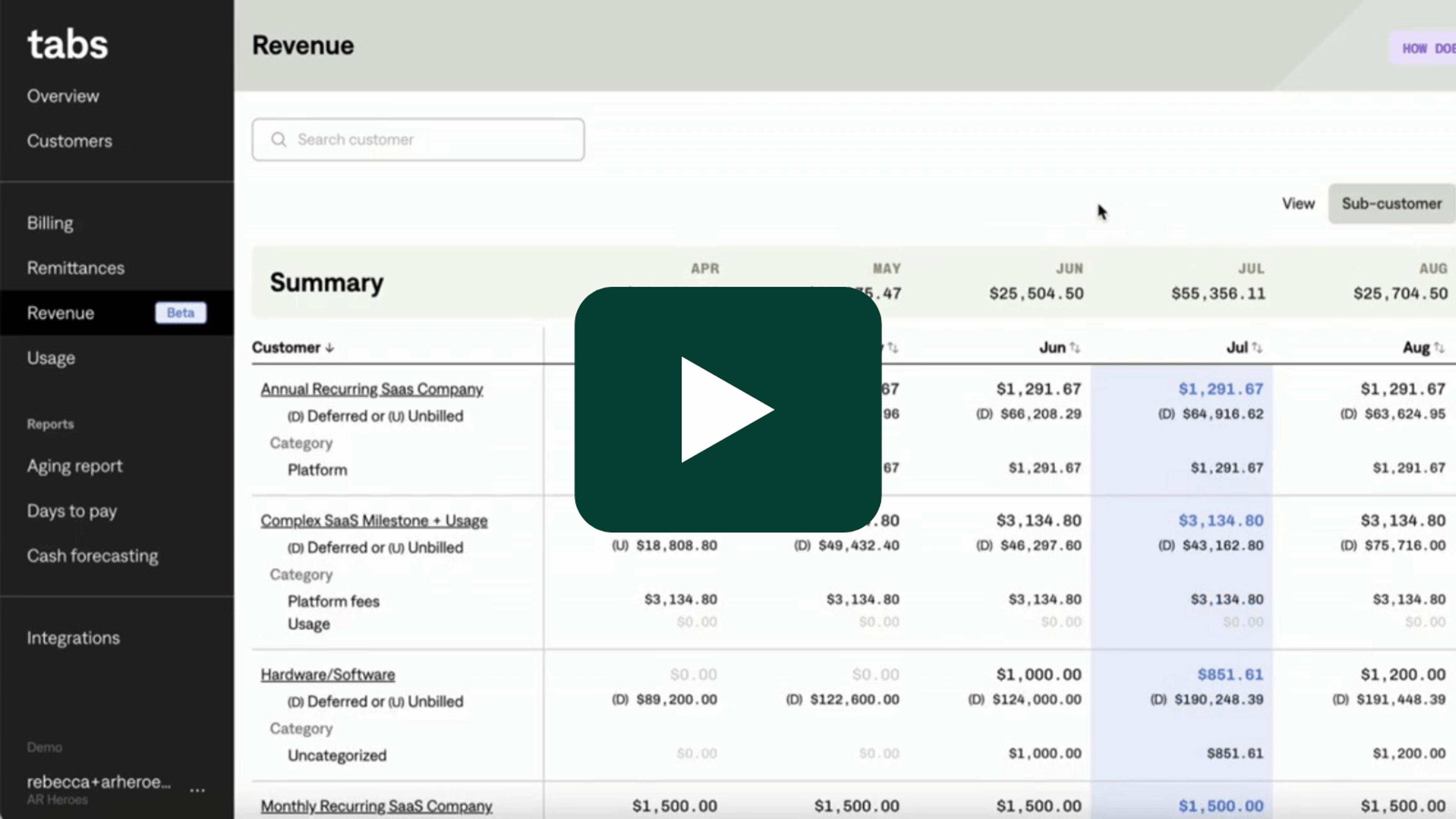Open the Sub-customer view dropdown
Screen dimensions: 1456x819
click(x=1392, y=204)
